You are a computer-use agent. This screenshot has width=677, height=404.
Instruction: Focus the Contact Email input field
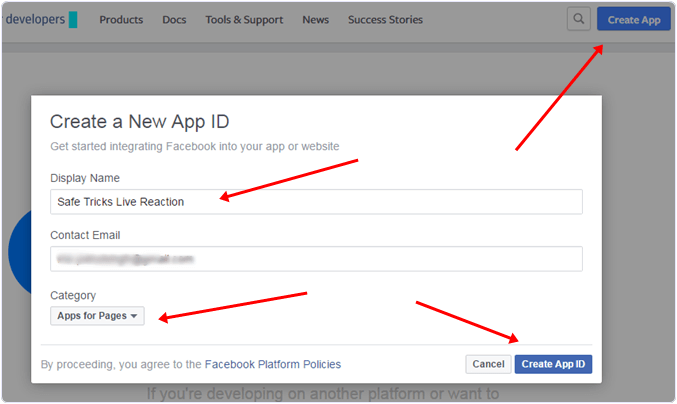[316, 259]
